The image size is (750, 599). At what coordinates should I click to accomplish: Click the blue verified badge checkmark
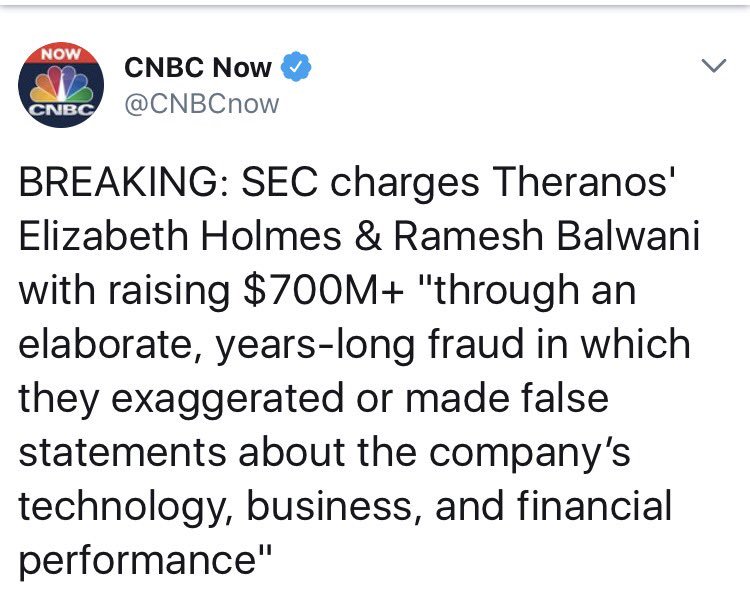[296, 67]
